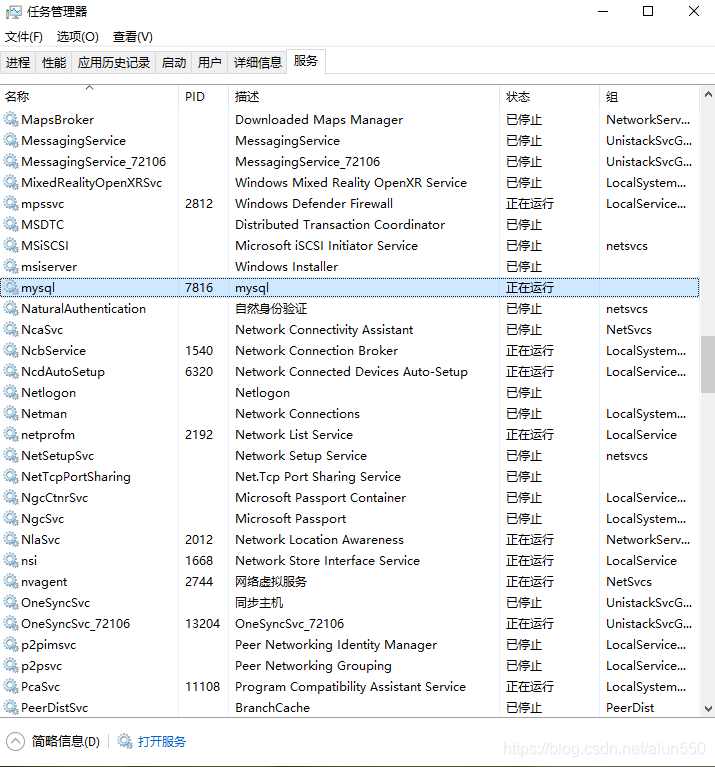This screenshot has height=767, width=715.
Task: Select the MessagingService row name
Action: click(73, 140)
